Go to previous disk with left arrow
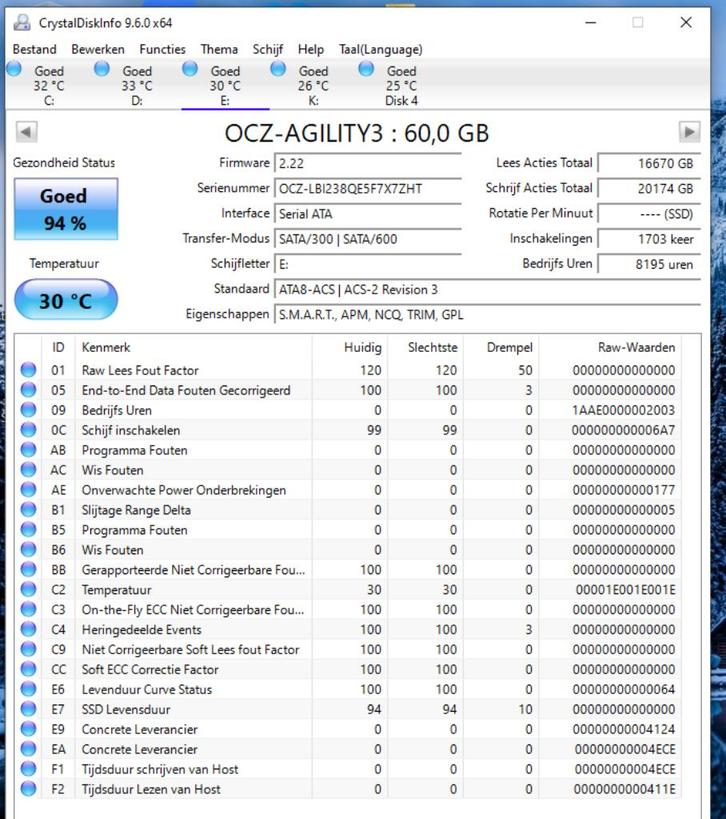This screenshot has width=726, height=819. pyautogui.click(x=27, y=132)
